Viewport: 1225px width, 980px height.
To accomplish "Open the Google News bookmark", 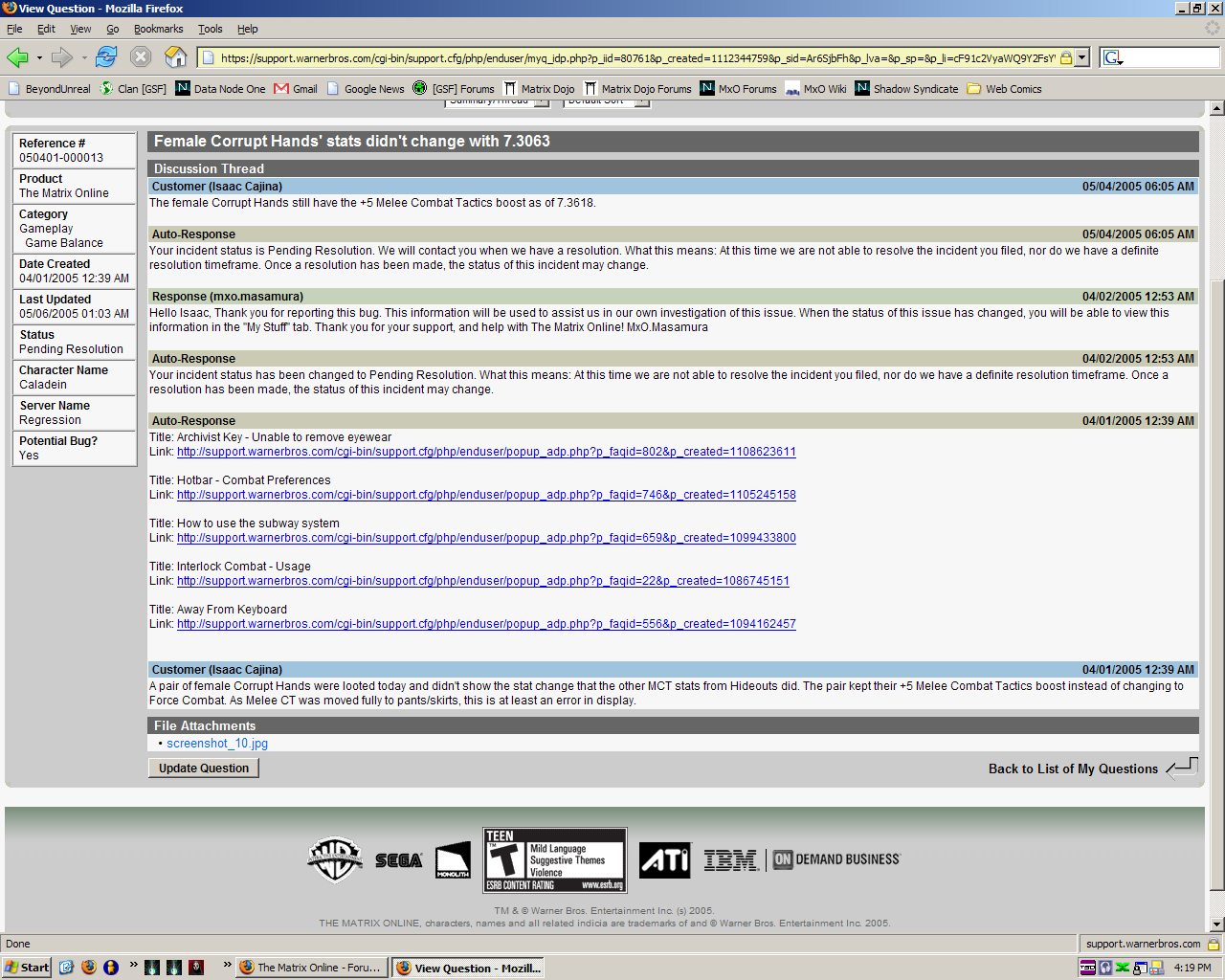I will point(366,89).
